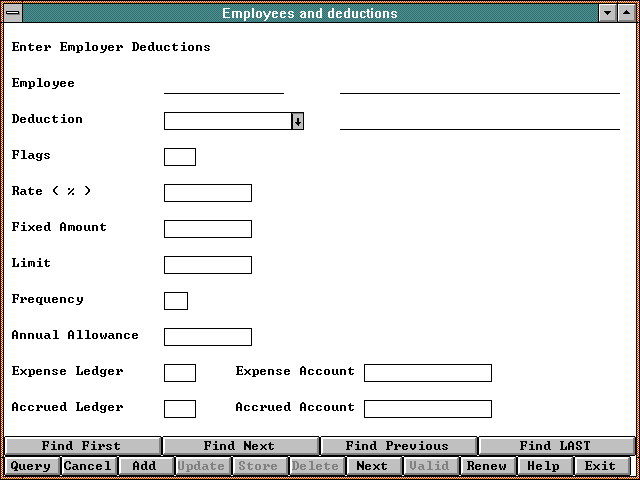Go to Next record button
Viewport: 640px width, 480px height.
[x=372, y=466]
